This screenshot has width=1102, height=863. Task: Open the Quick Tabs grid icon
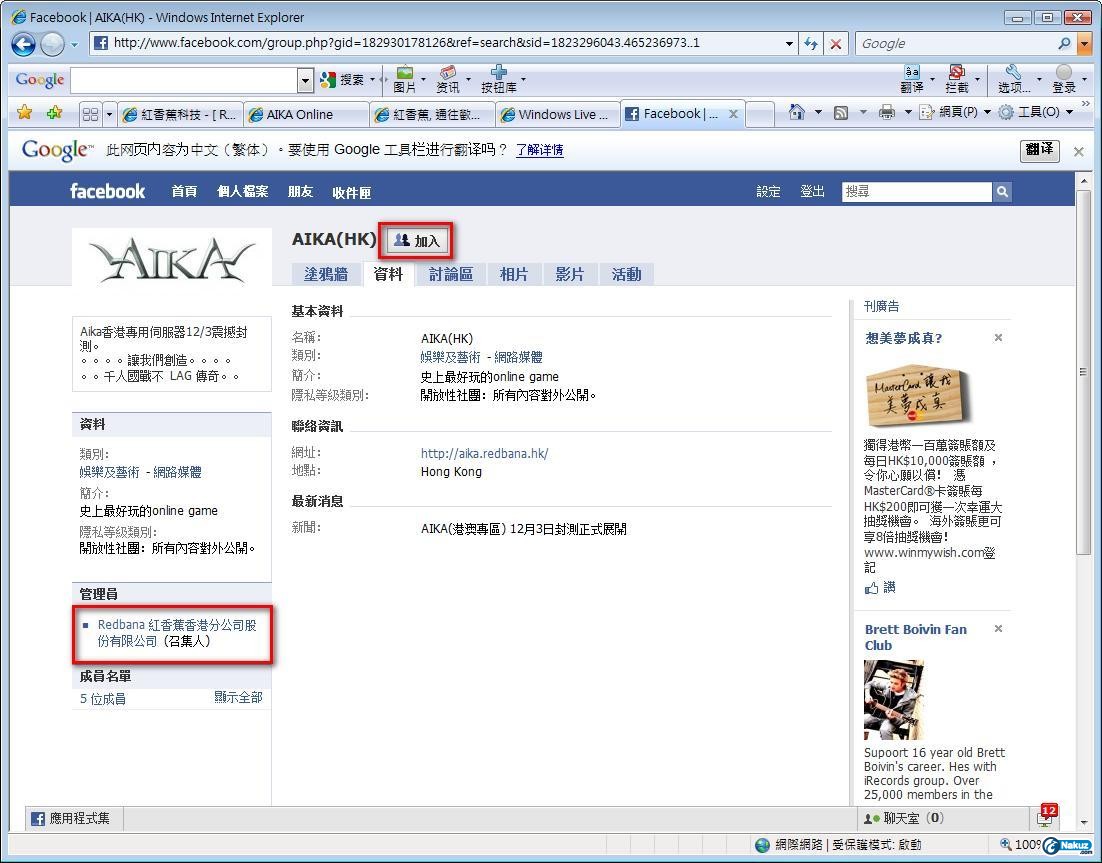[x=90, y=114]
